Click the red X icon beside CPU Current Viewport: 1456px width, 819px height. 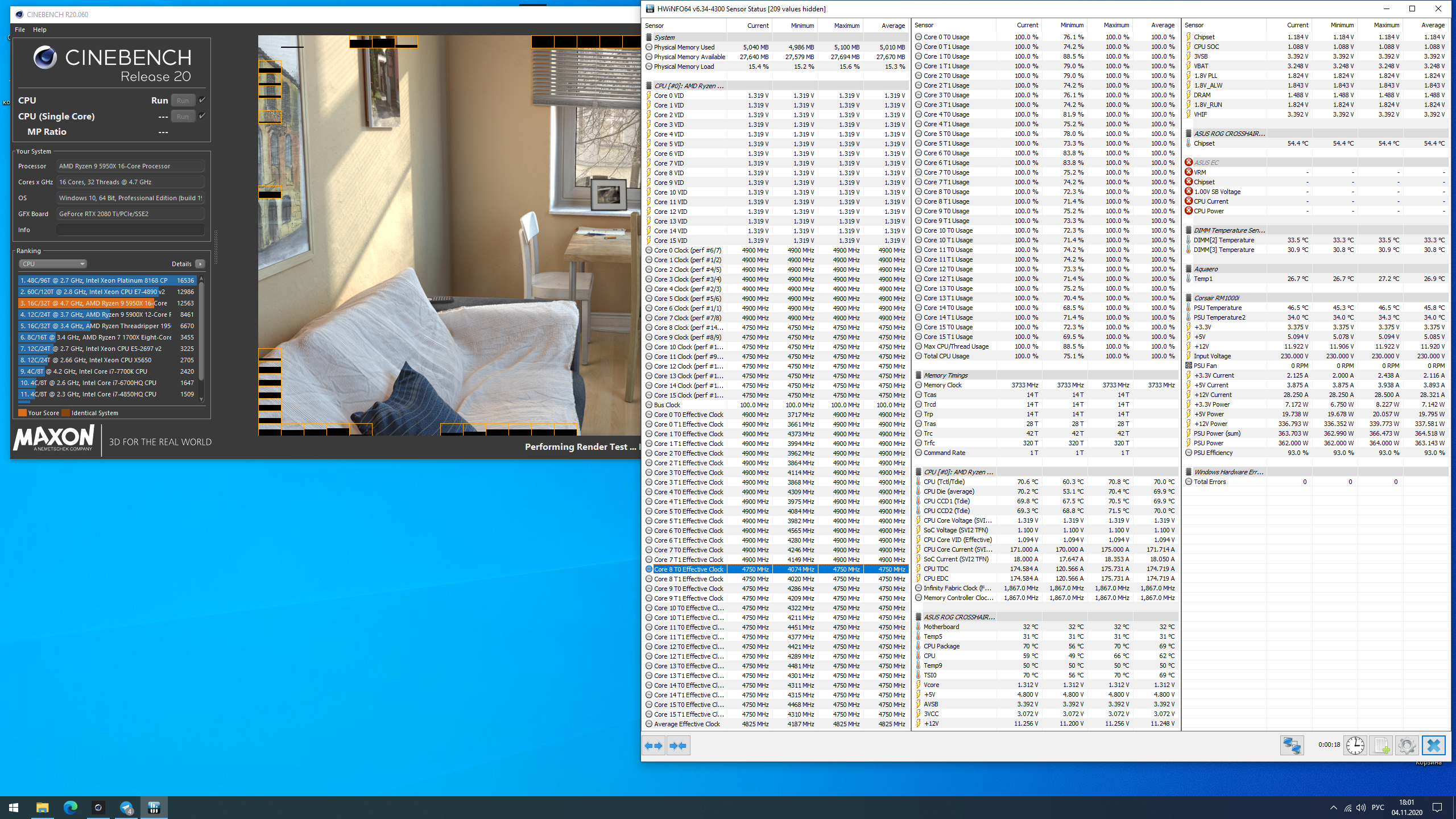click(x=1189, y=201)
